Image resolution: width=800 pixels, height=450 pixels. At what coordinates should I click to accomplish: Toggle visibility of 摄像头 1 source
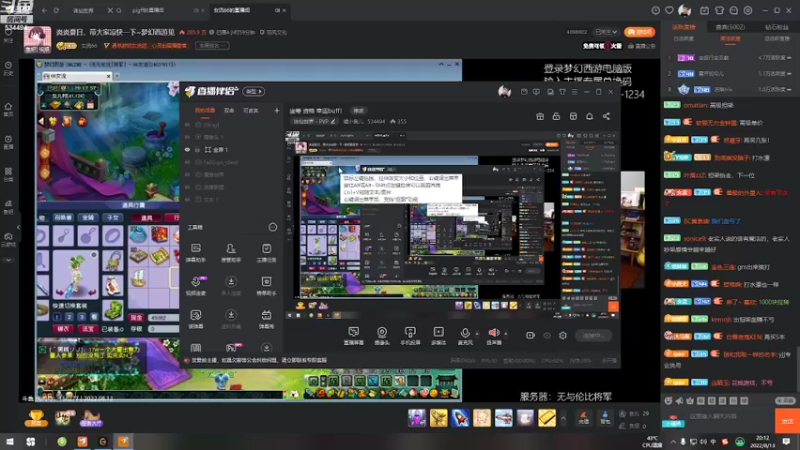[187, 137]
